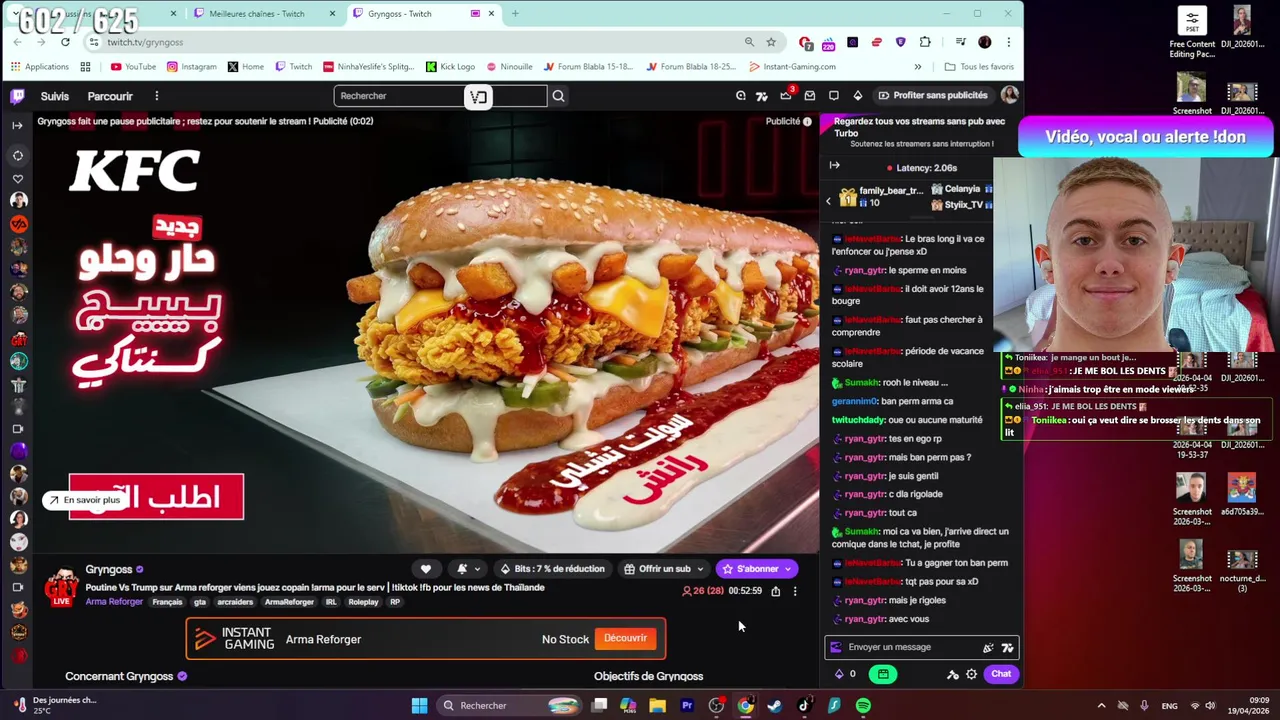Open the Bits 7 % de réduction dropdown
This screenshot has height=720, width=1280.
tap(552, 569)
